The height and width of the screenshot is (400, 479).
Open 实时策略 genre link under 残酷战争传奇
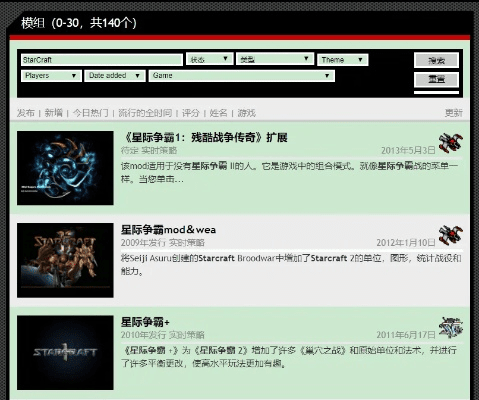pyautogui.click(x=159, y=151)
